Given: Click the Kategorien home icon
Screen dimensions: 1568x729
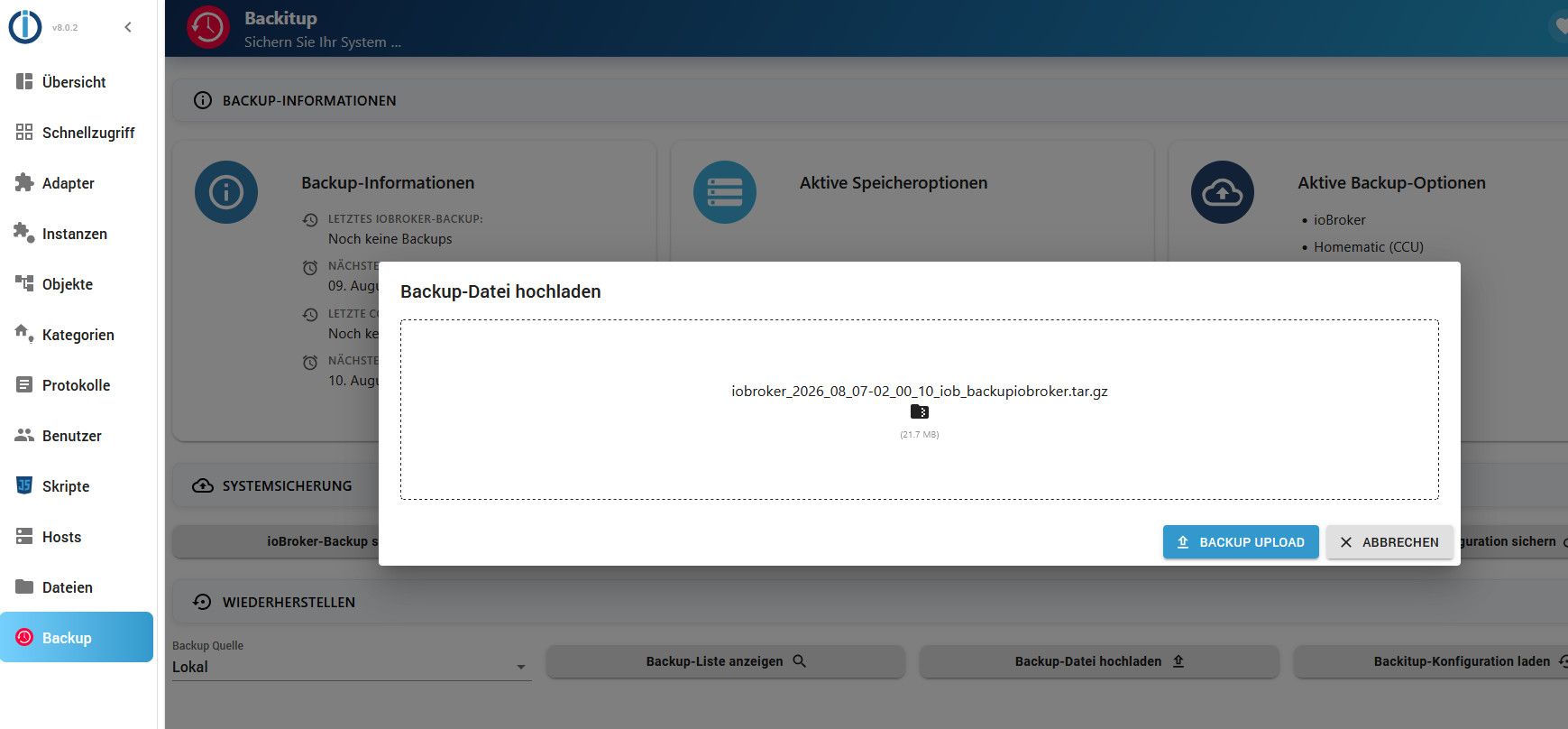Looking at the screenshot, I should coord(24,334).
